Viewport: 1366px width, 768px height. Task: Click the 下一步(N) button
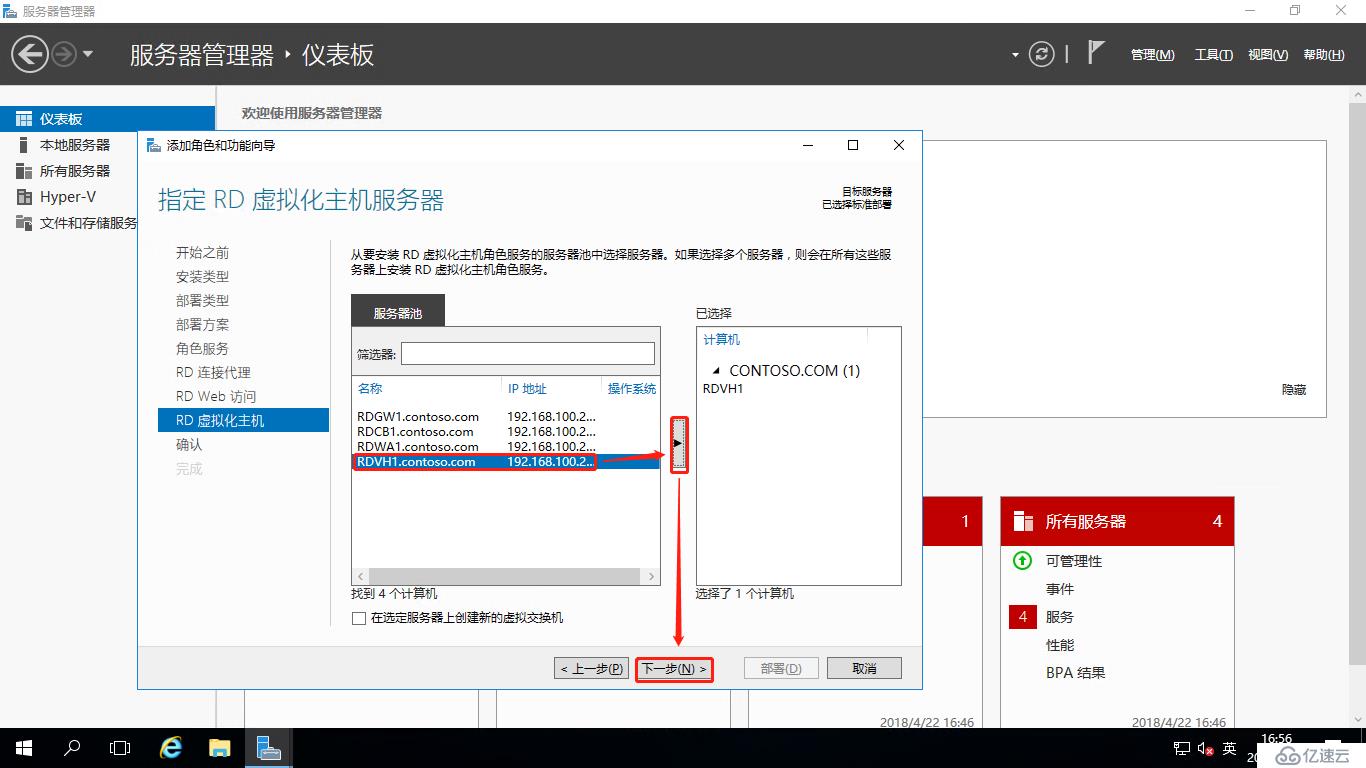tap(674, 668)
